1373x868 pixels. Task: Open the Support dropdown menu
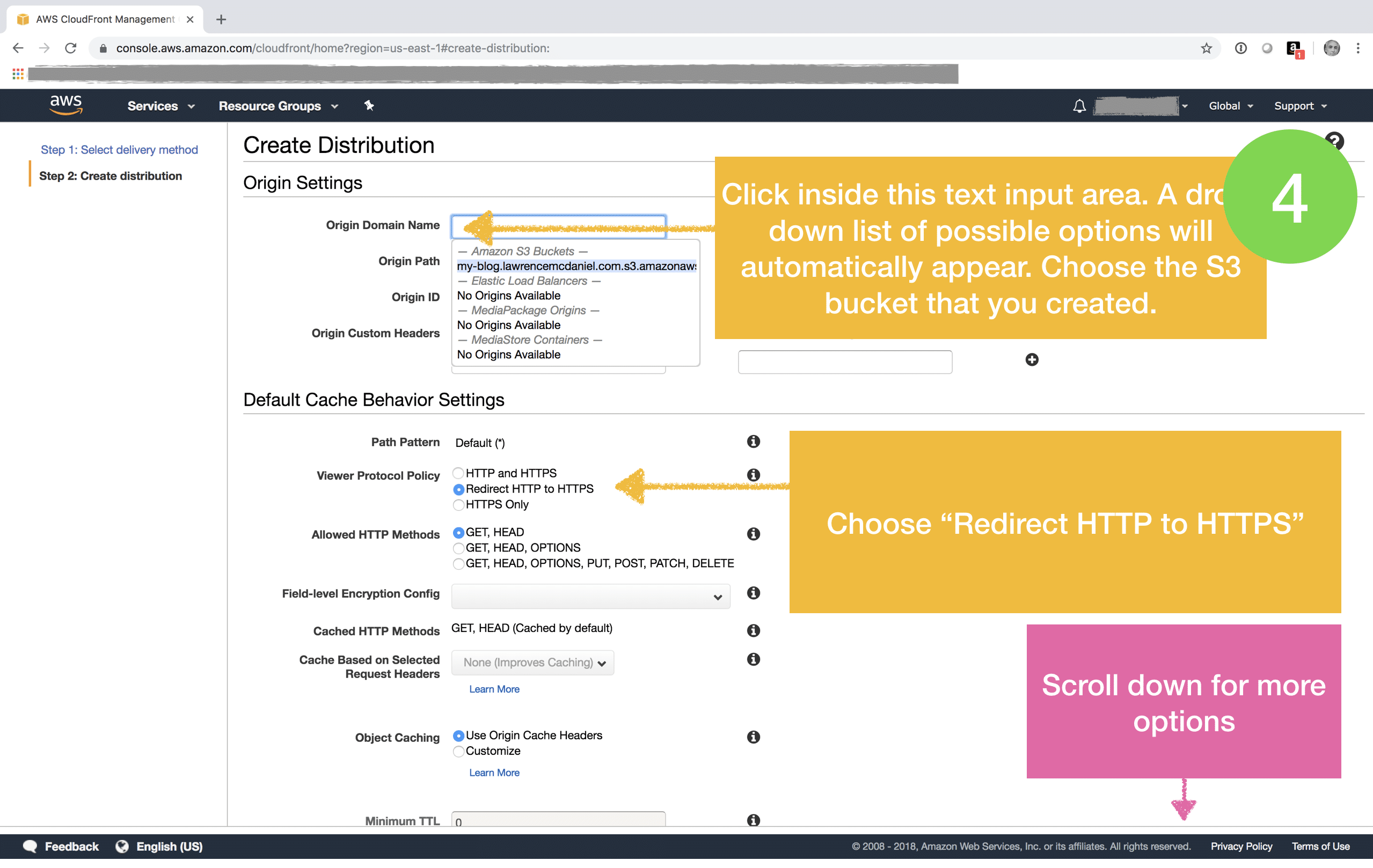point(1300,106)
